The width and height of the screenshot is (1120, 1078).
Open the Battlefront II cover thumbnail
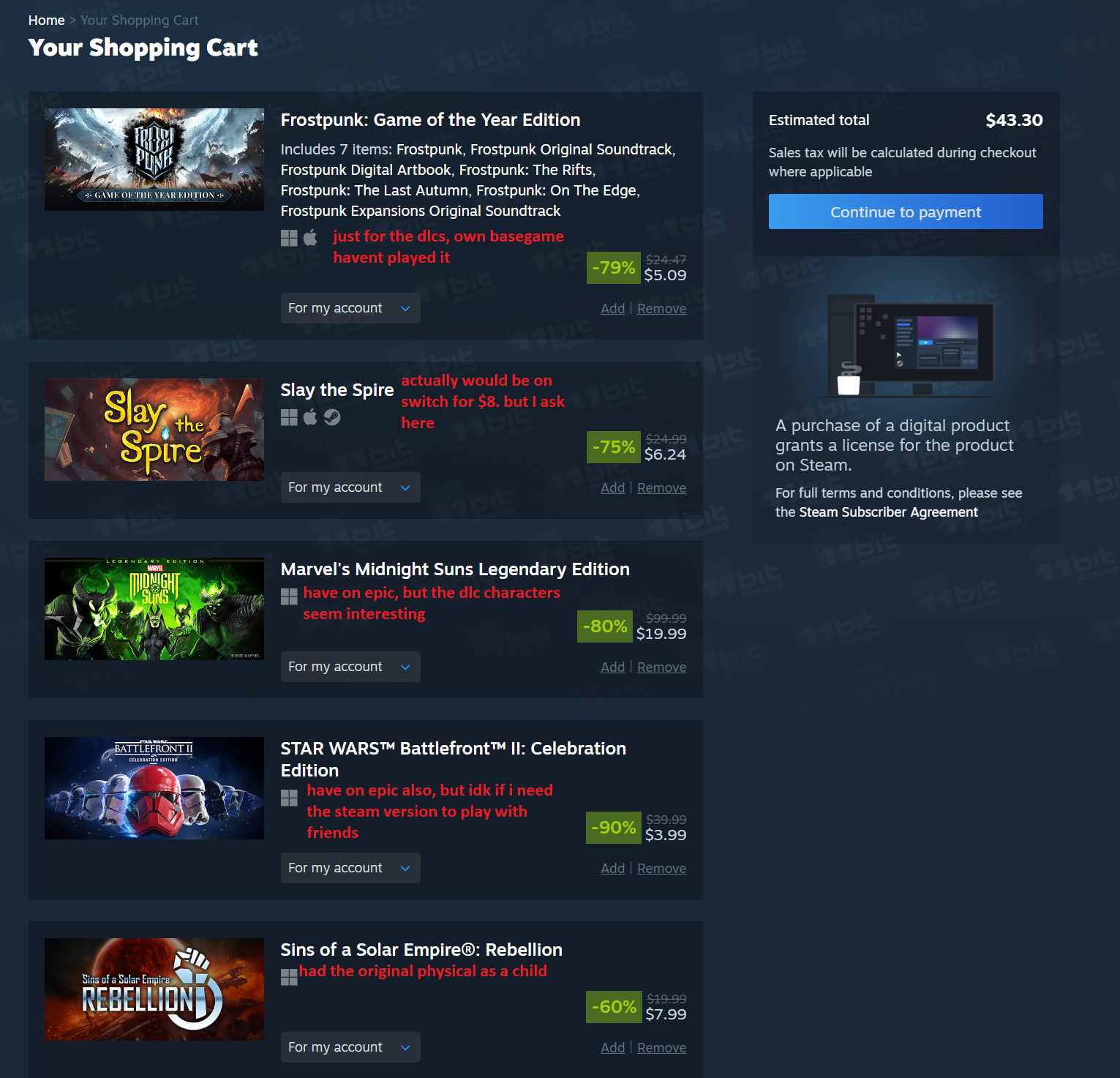click(154, 788)
